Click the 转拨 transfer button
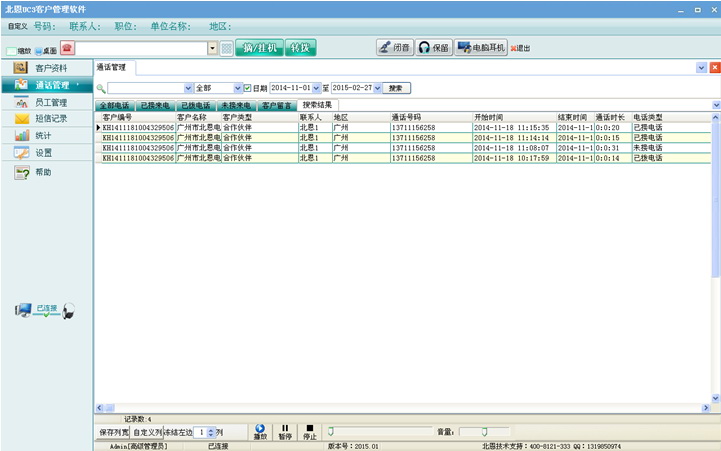 [300, 48]
